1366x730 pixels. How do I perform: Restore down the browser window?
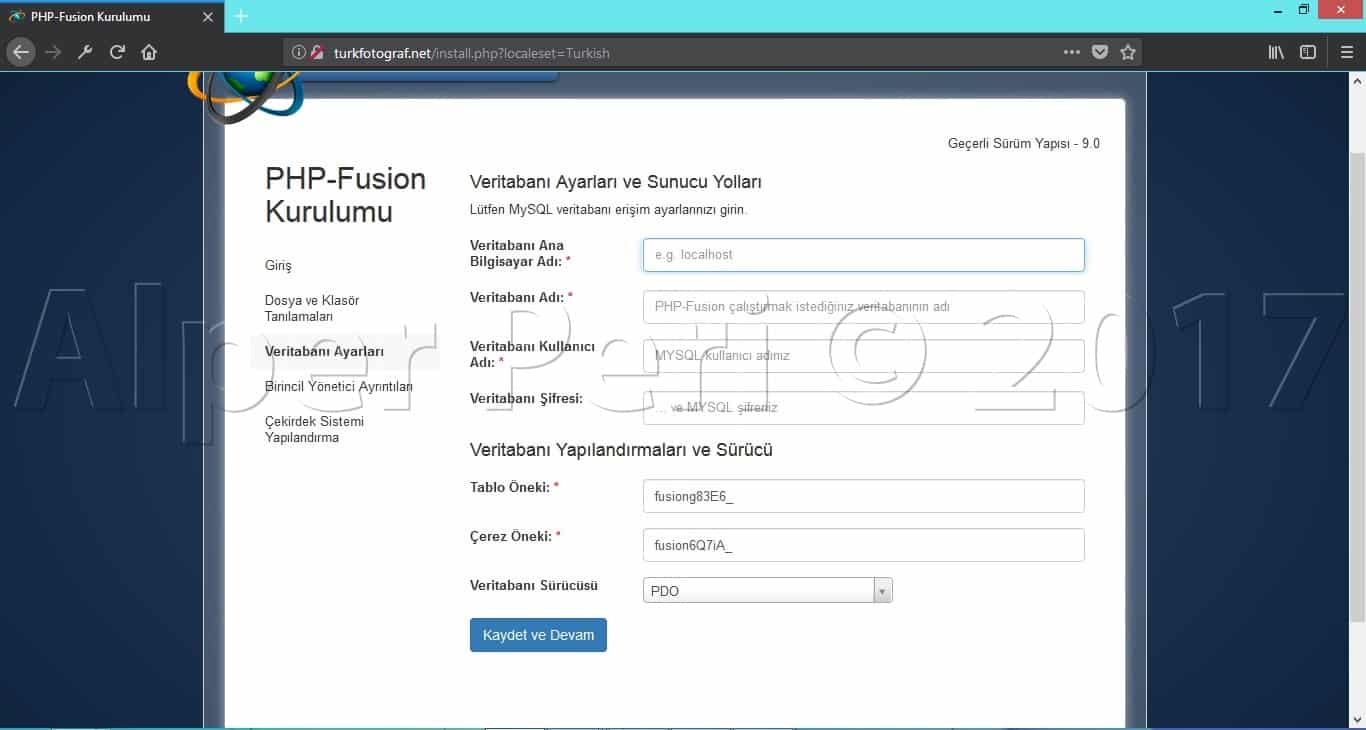tap(1303, 9)
